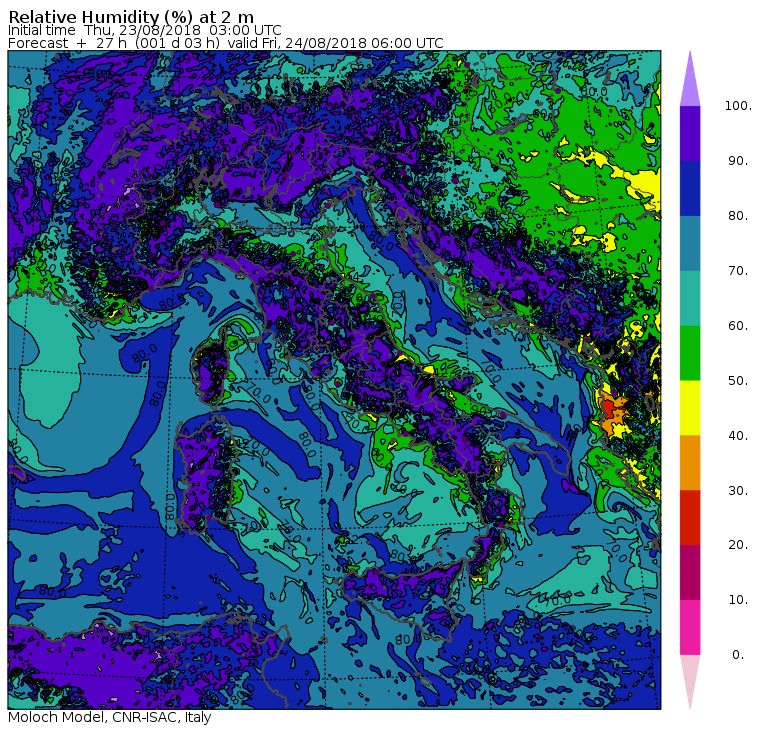The width and height of the screenshot is (760, 731).
Task: Click the '10.' legend label
Action: pos(738,600)
